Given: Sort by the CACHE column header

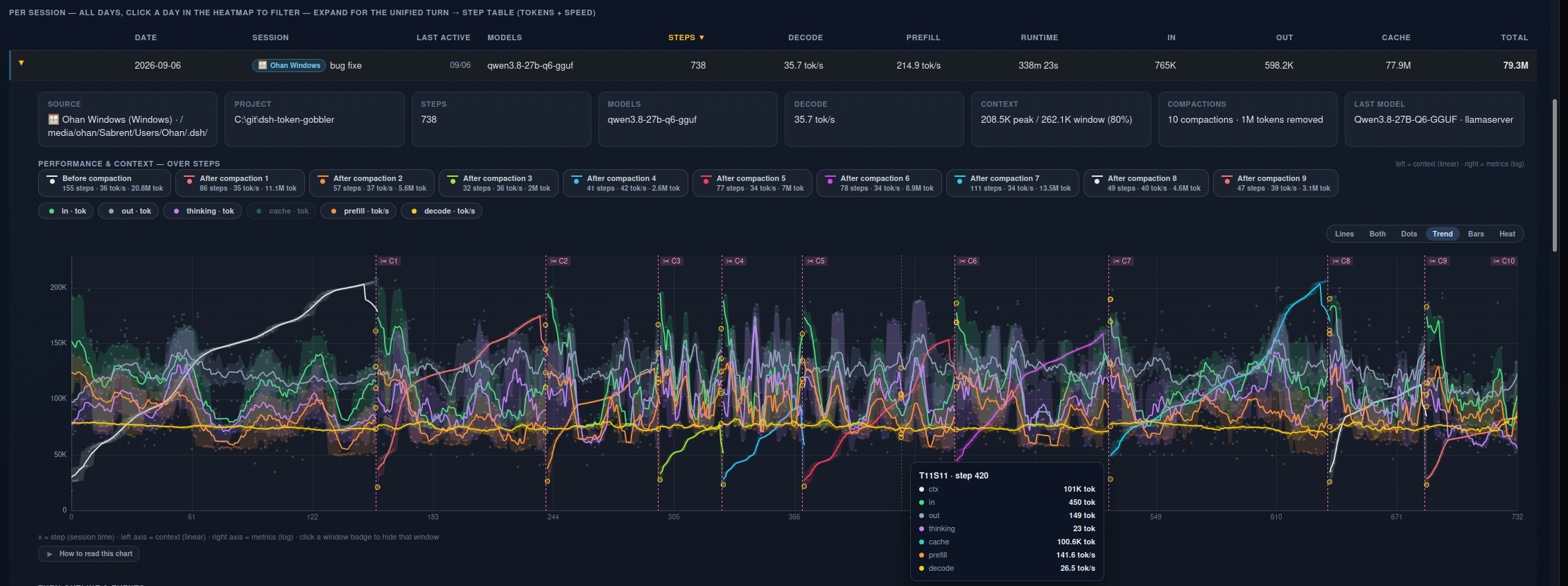Looking at the screenshot, I should [x=1396, y=37].
